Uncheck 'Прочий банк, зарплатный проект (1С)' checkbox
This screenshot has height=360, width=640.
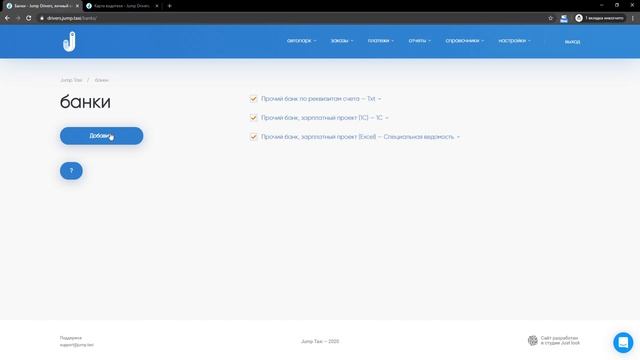click(253, 118)
